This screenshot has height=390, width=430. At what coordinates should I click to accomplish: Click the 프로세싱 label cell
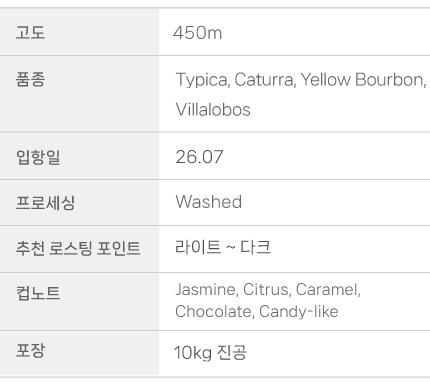pos(79,203)
